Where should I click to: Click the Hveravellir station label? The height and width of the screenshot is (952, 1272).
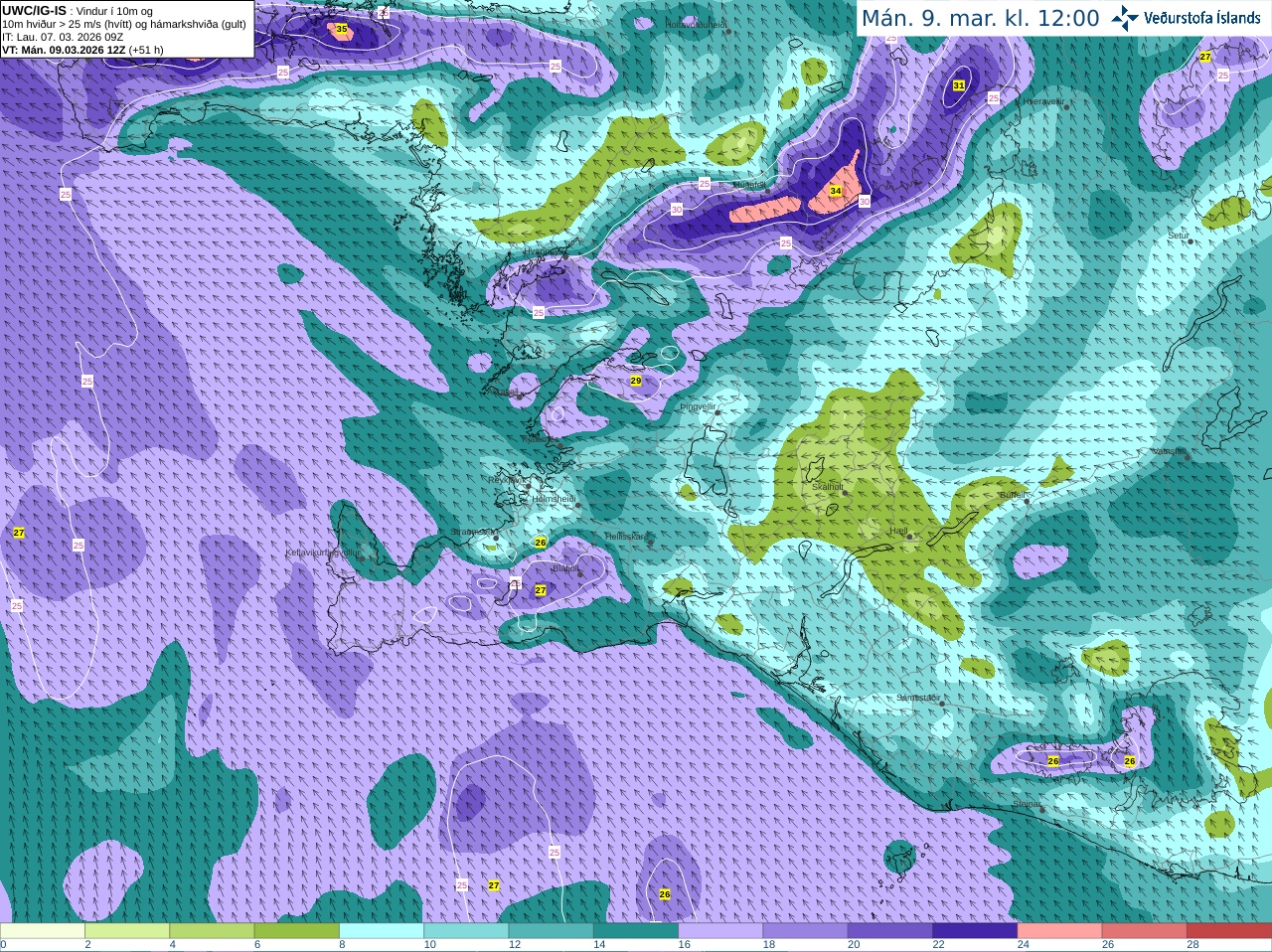(1043, 101)
